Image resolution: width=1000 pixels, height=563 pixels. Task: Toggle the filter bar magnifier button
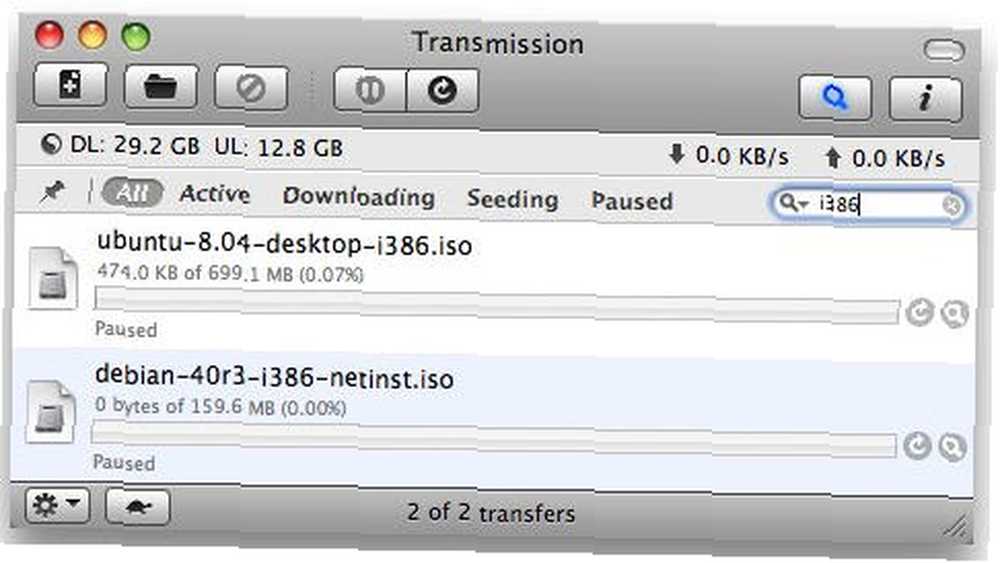coord(835,98)
